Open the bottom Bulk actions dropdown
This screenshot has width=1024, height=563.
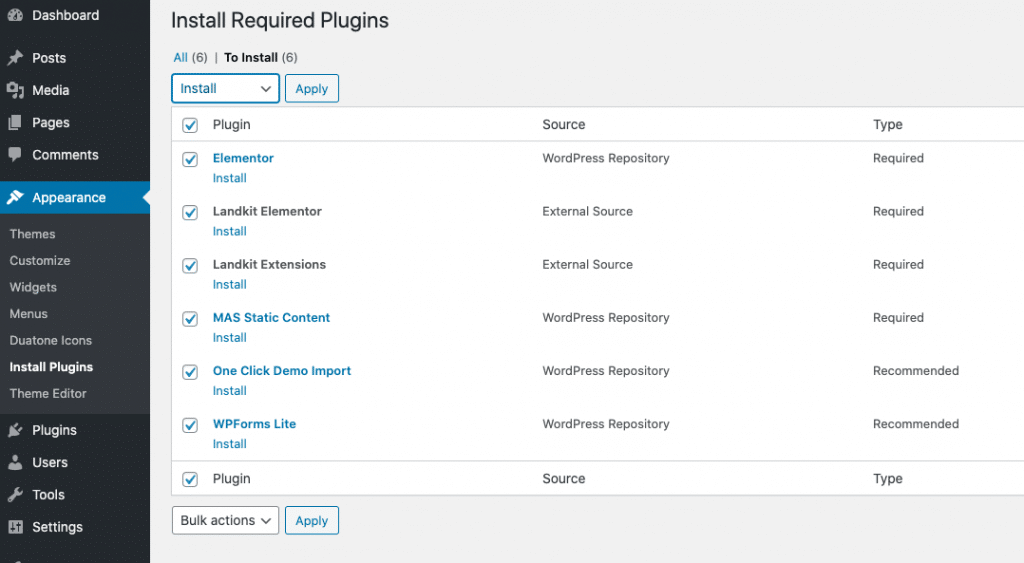tap(225, 521)
